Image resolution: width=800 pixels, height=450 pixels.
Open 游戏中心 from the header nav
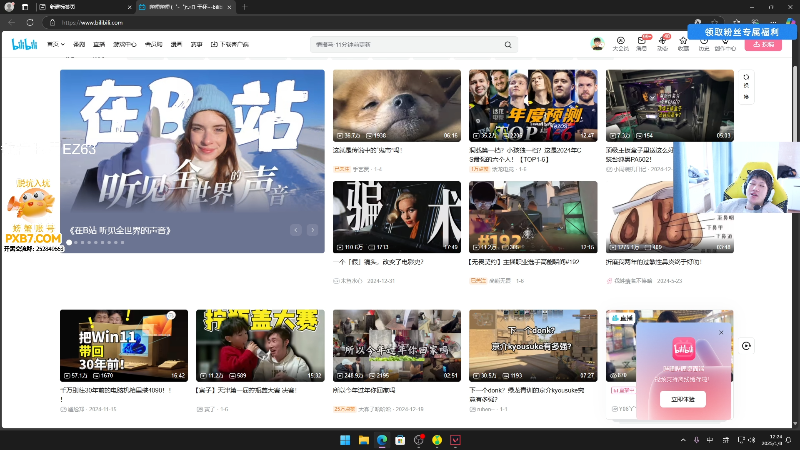click(124, 44)
